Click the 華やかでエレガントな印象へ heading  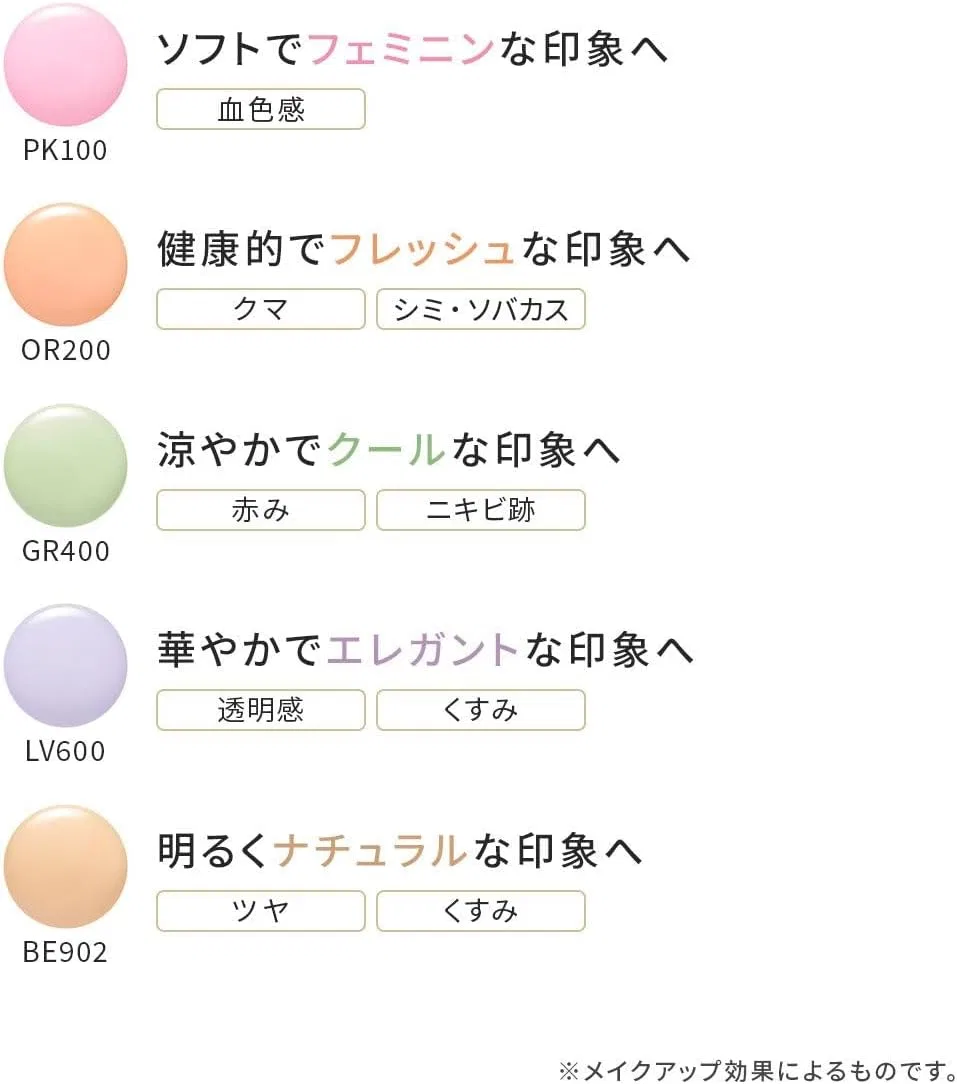[425, 650]
